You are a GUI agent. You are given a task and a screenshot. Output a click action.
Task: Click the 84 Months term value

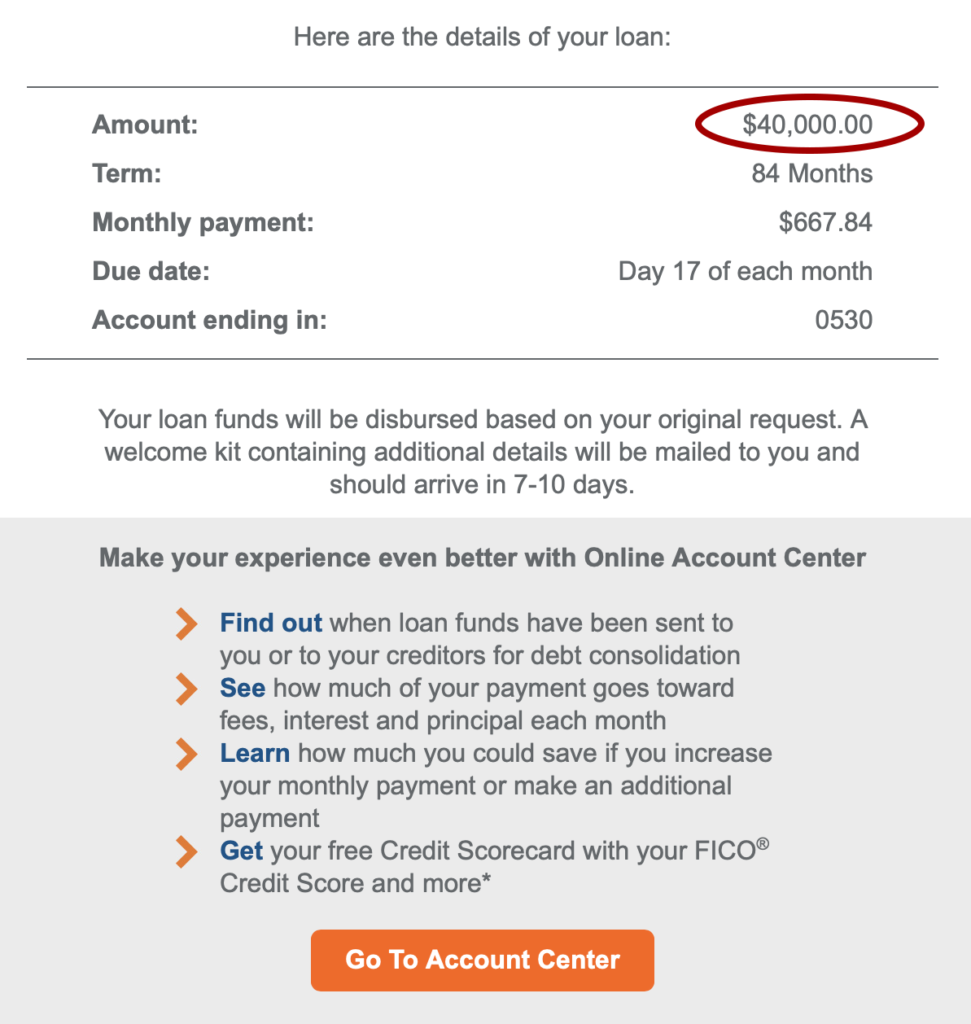point(812,174)
